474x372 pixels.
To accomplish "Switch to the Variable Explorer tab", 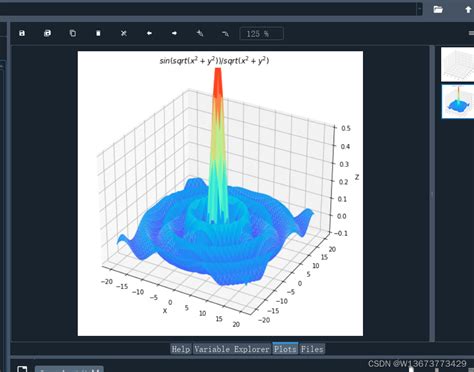I will pyautogui.click(x=232, y=349).
